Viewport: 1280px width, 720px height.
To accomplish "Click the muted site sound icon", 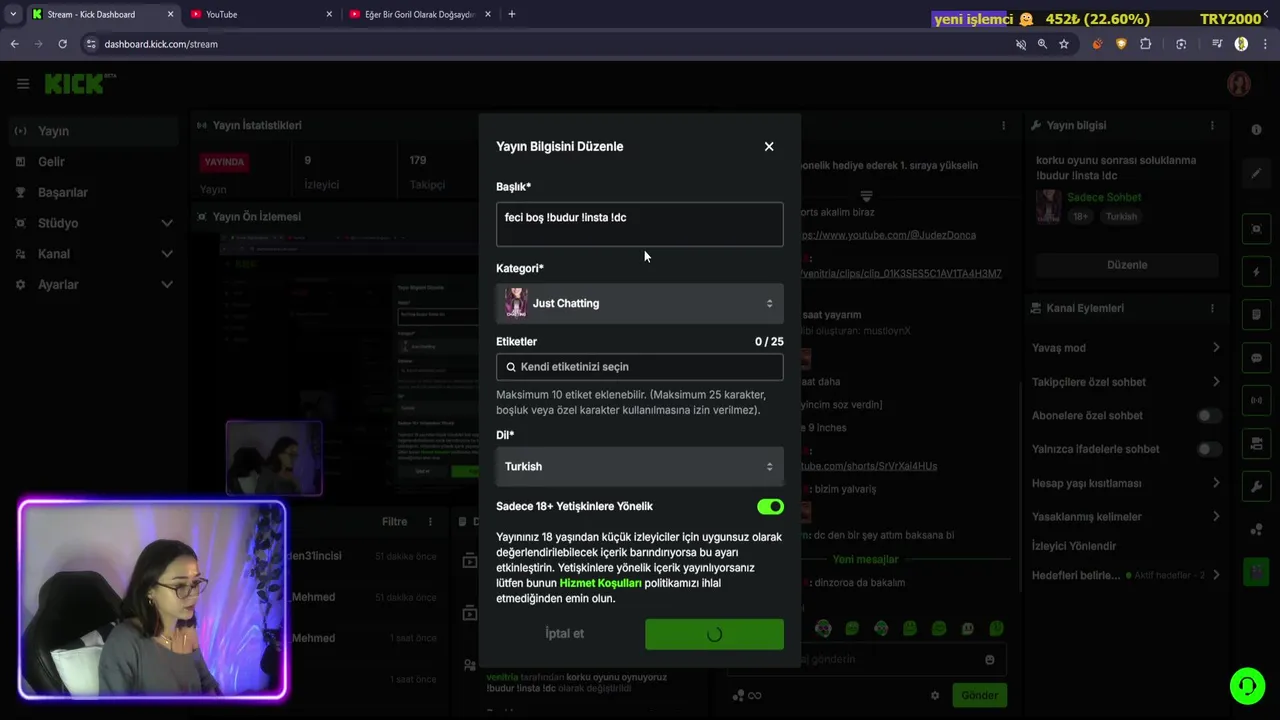I will (1021, 44).
